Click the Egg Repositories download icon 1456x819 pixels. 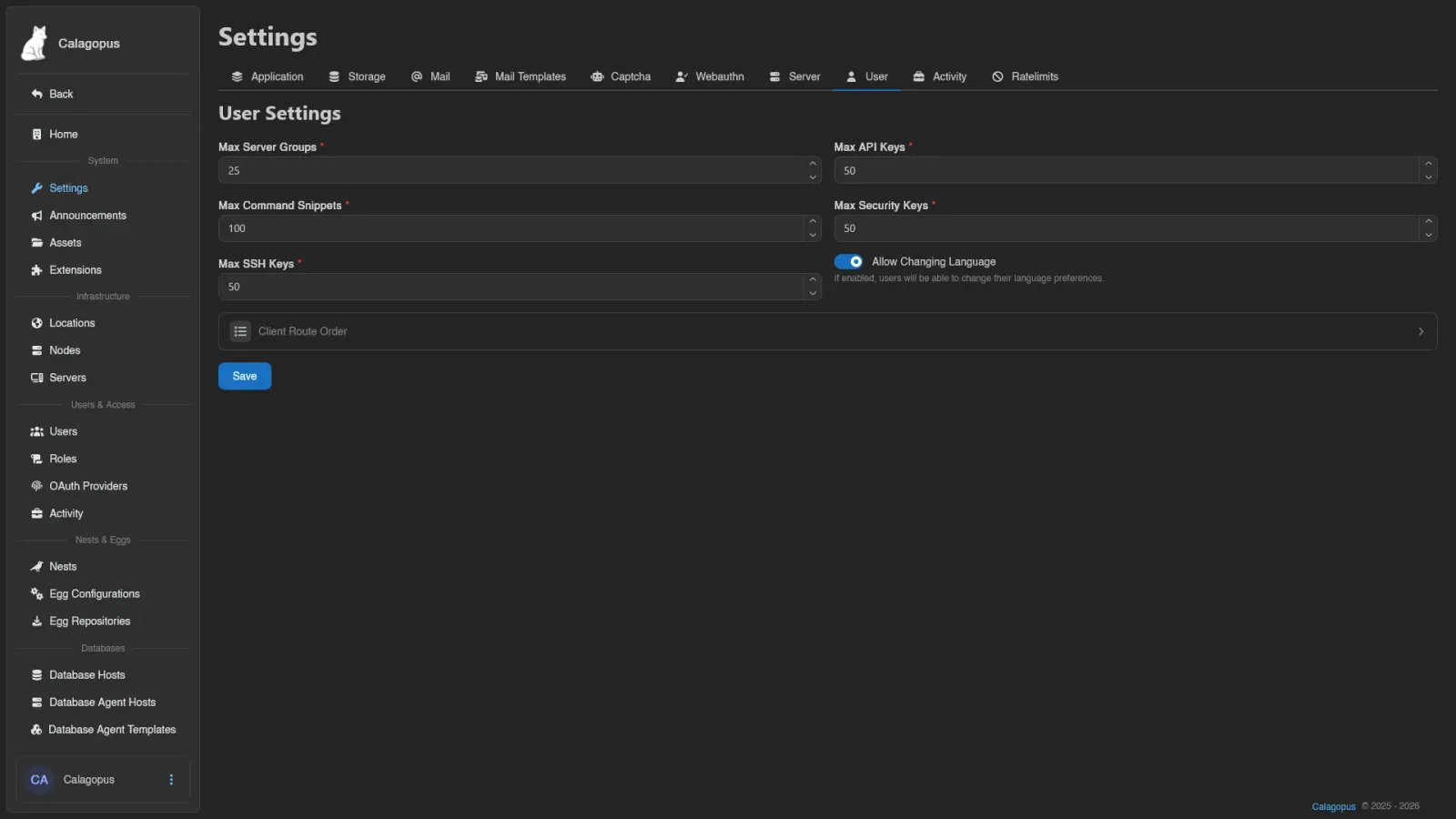pyautogui.click(x=37, y=621)
